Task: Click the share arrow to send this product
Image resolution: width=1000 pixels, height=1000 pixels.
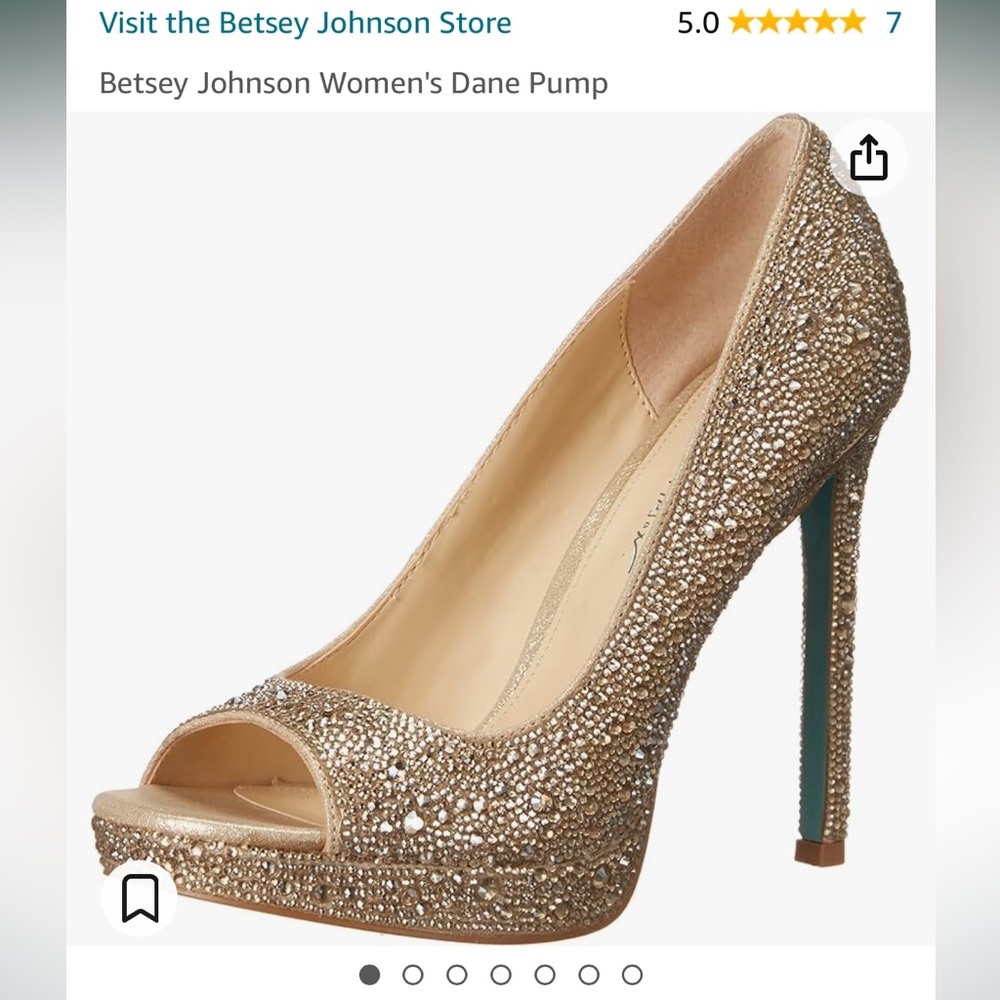Action: (x=871, y=157)
